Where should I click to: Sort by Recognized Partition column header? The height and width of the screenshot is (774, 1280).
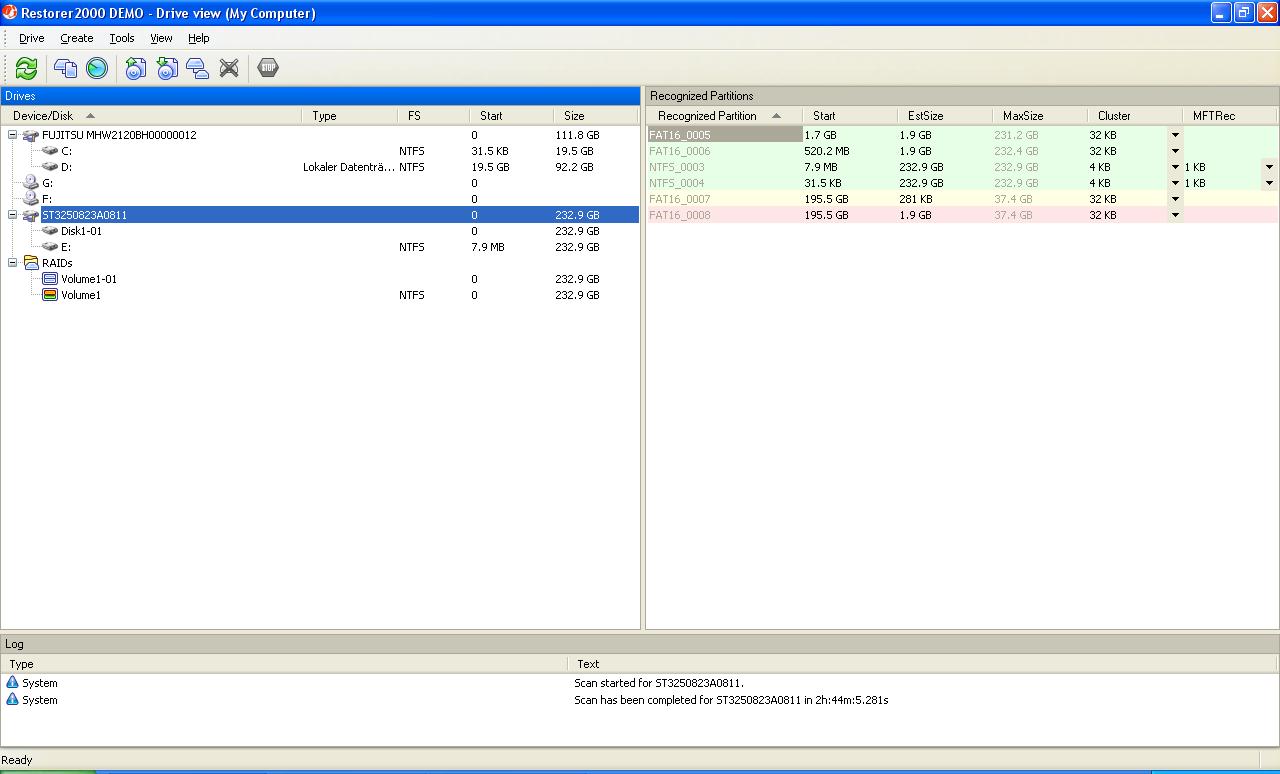point(724,116)
